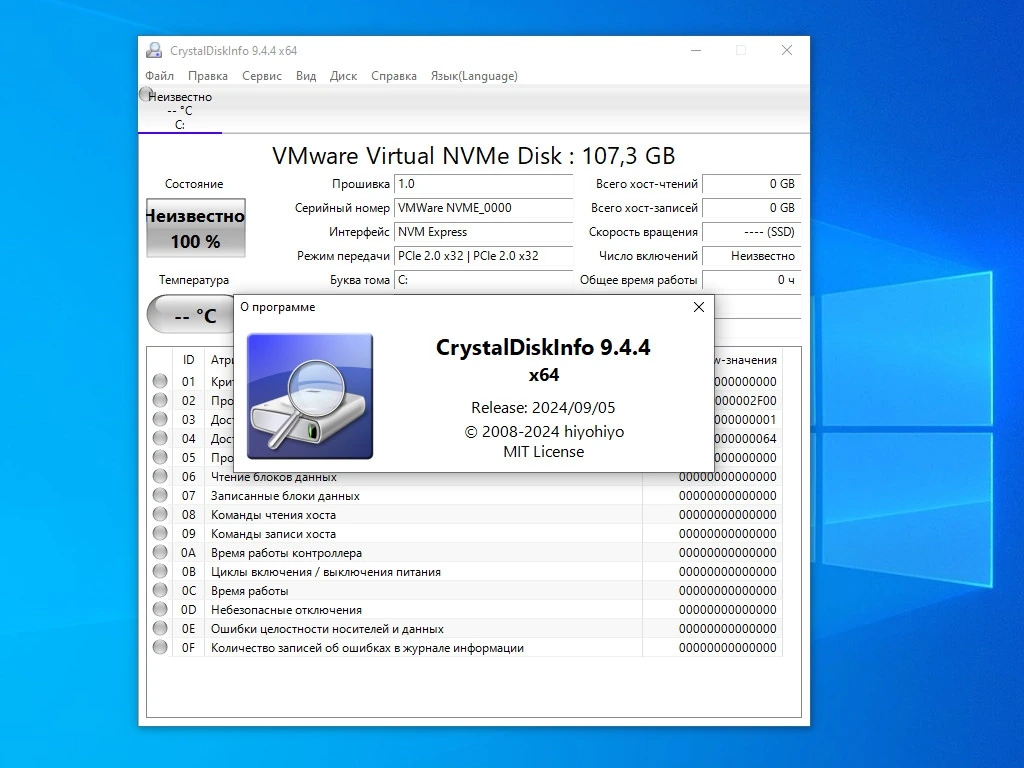The image size is (1024, 768).
Task: Click the status circle for attribute 06
Action: 160,476
